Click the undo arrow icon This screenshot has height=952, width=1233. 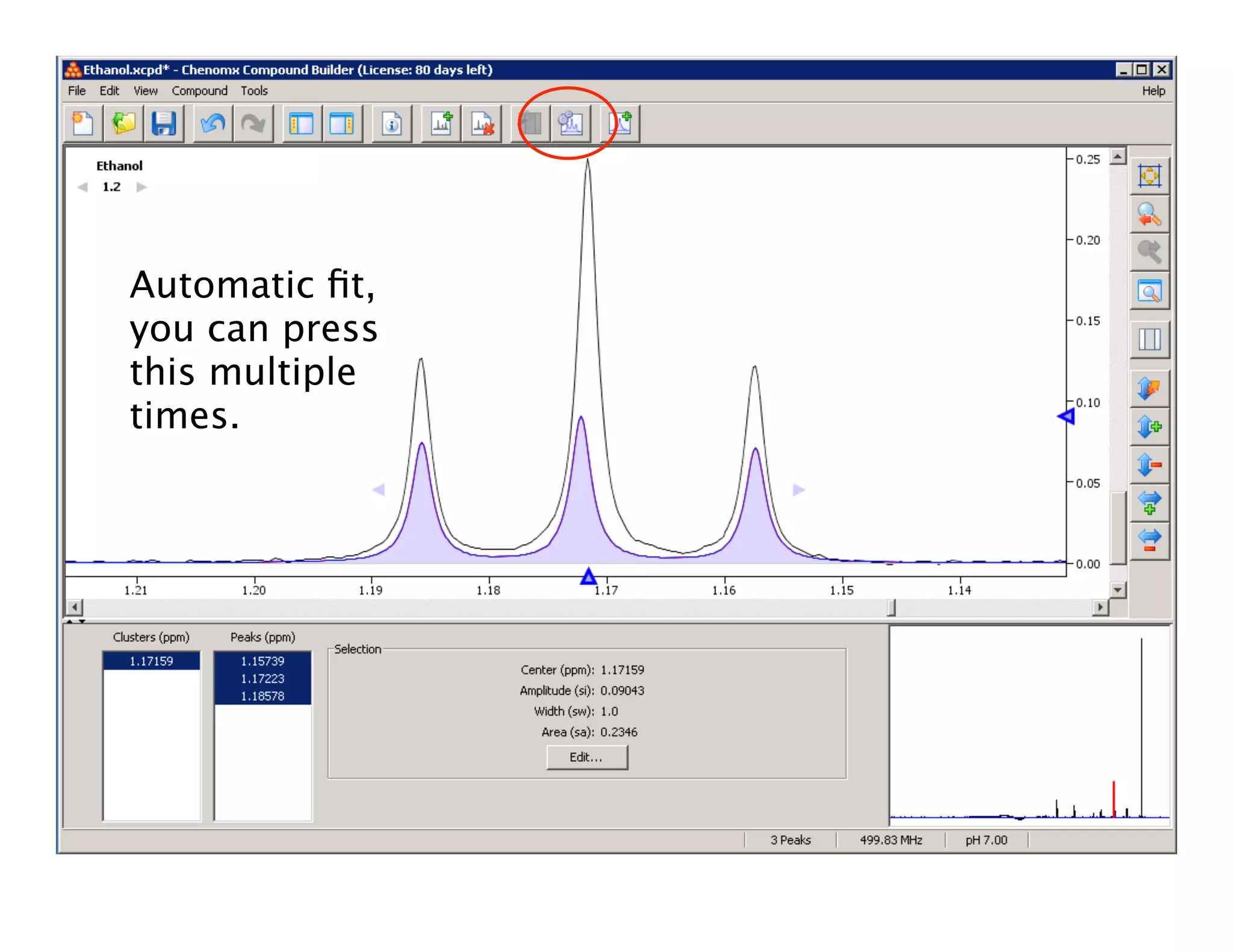point(213,124)
